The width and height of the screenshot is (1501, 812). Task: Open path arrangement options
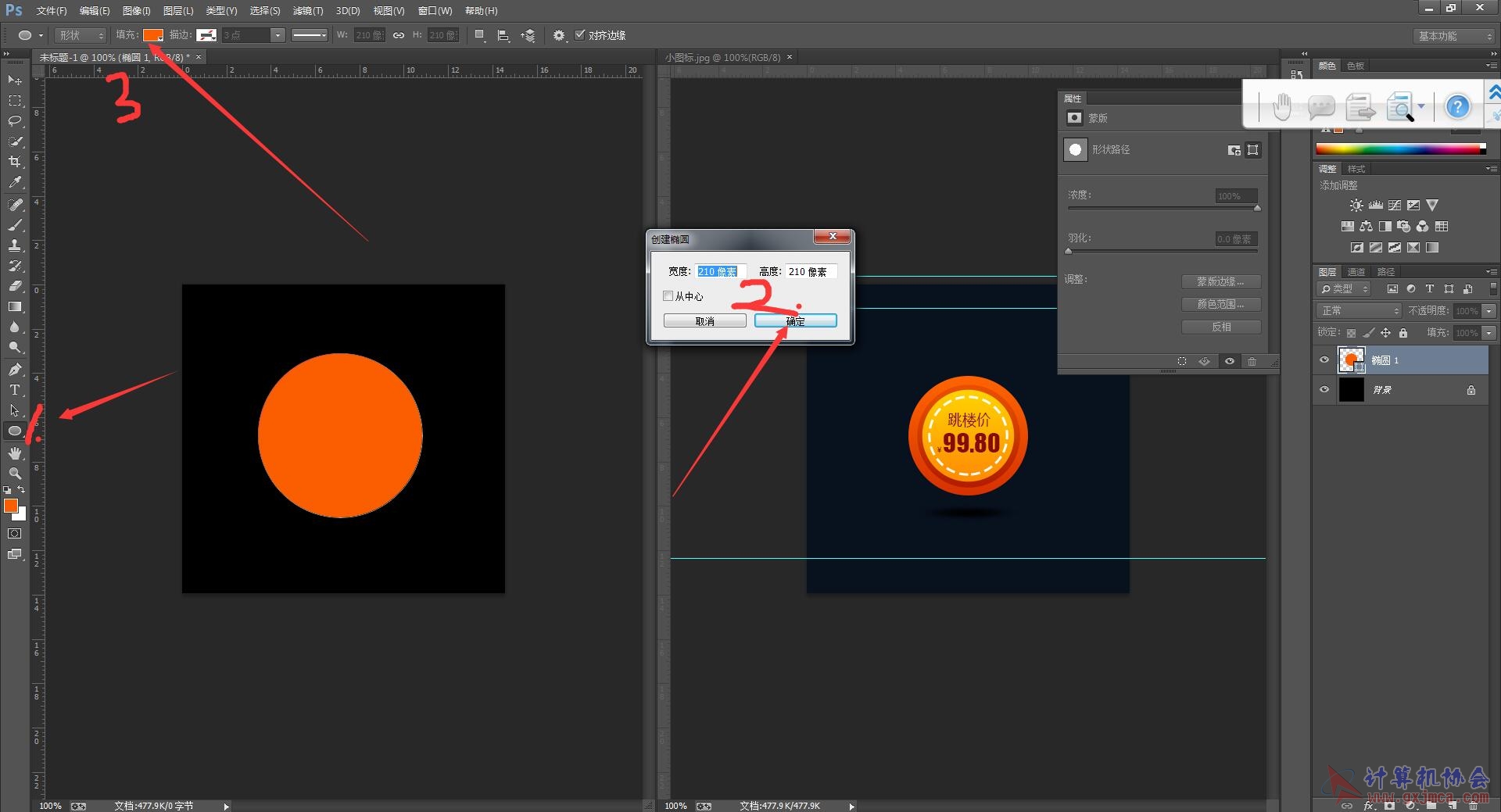click(528, 35)
